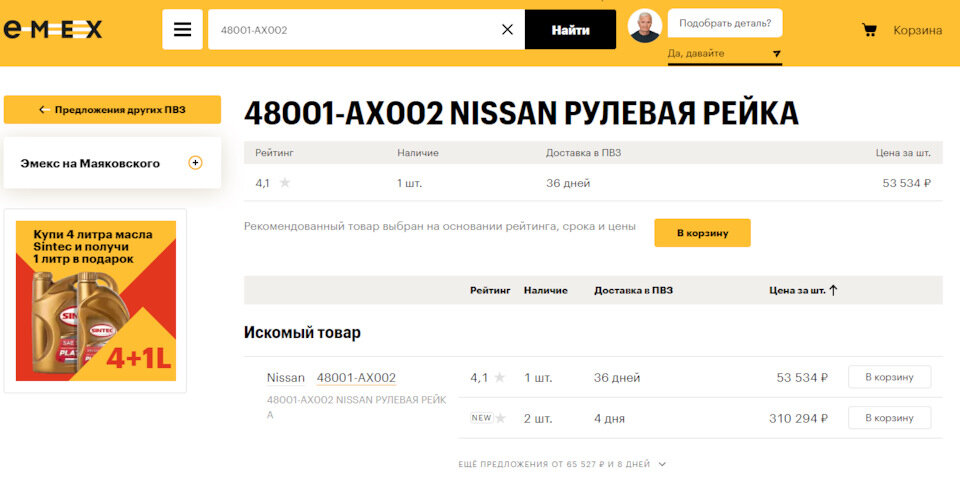960x480 pixels.
Task: Click the emex logo
Action: pos(53,29)
